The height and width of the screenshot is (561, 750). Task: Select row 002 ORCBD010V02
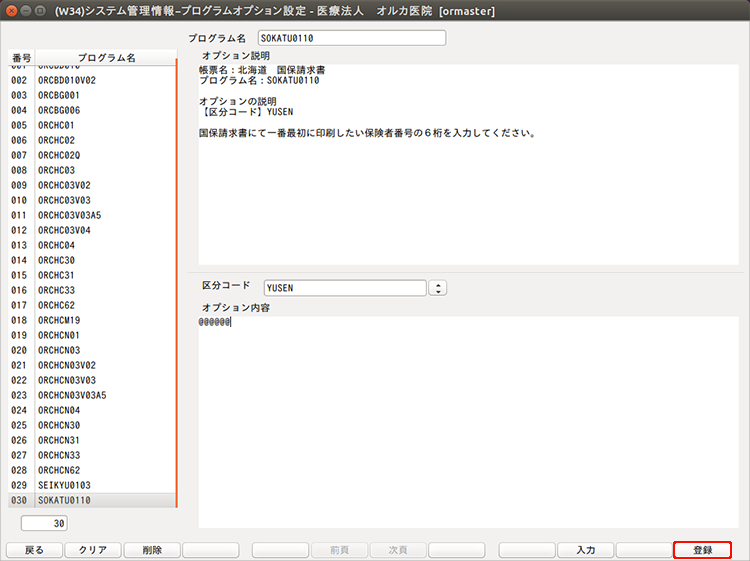coord(92,80)
